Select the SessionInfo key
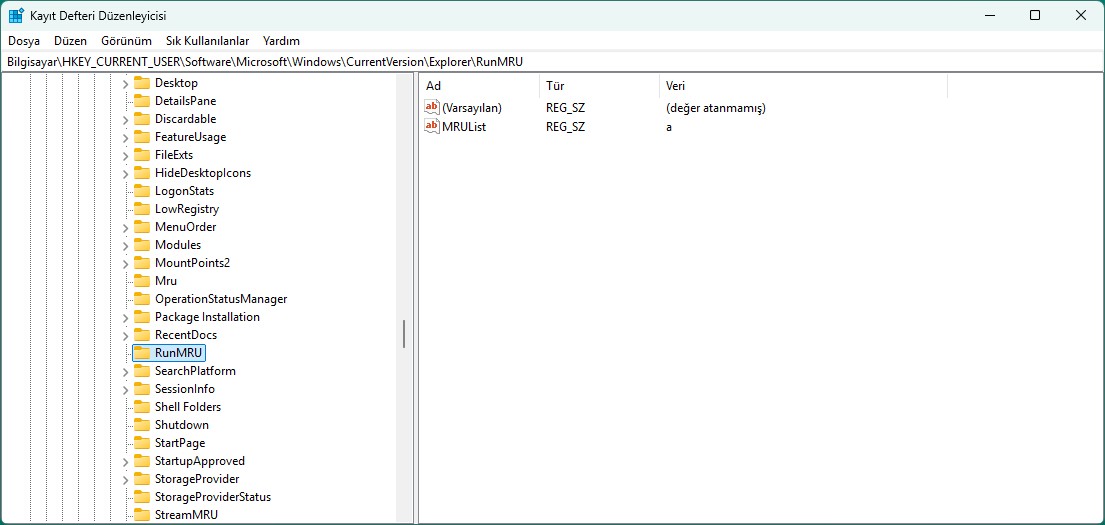This screenshot has width=1105, height=525. [185, 389]
